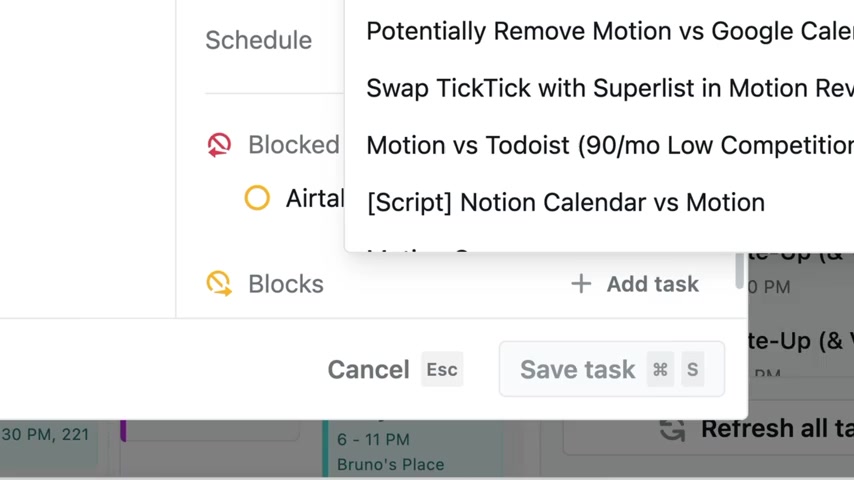
Task: Click the command key symbol badge
Action: (x=660, y=369)
